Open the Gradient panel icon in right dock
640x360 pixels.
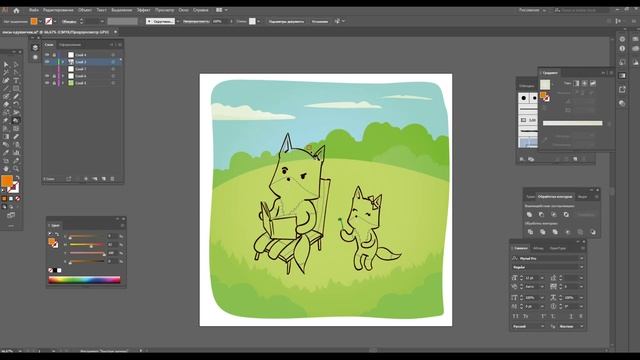[x=622, y=76]
